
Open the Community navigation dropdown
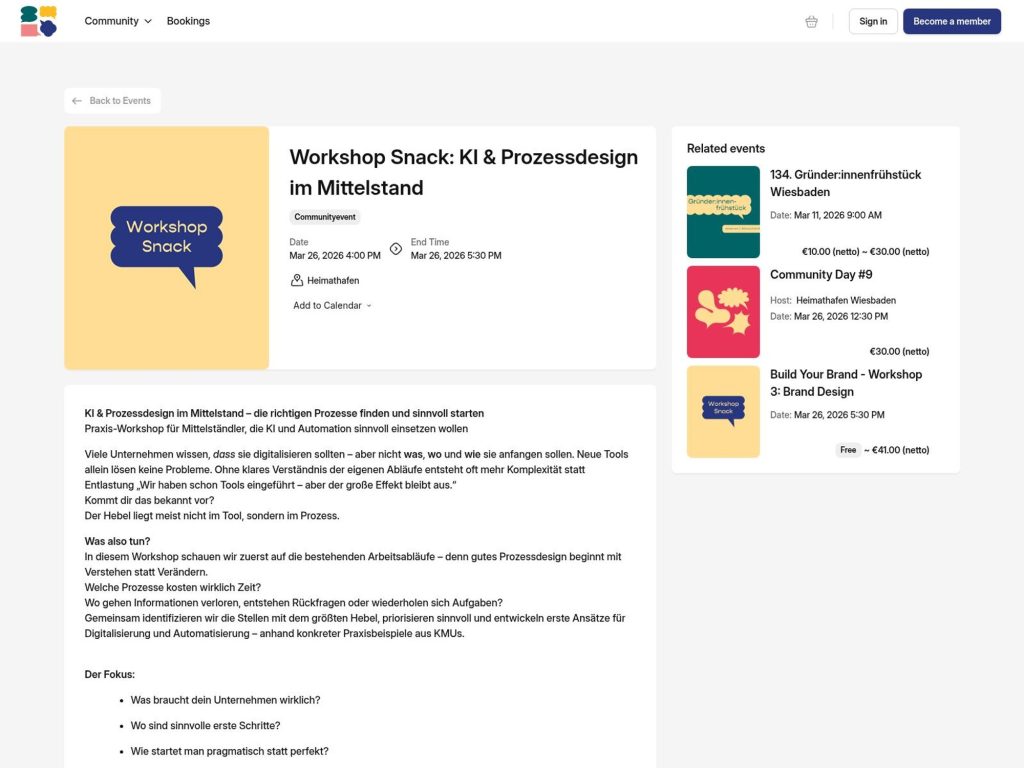118,20
